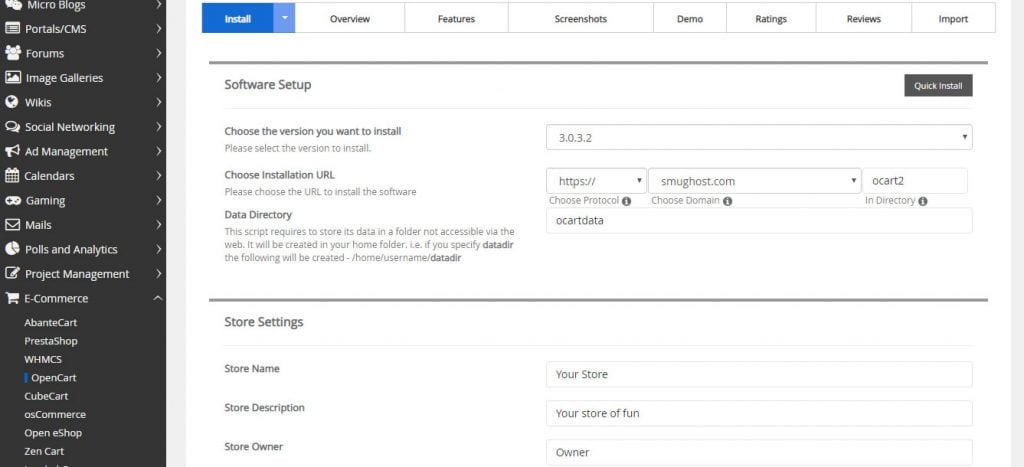This screenshot has width=1024, height=467.
Task: Click the Micro Blogs icon
Action: (12, 5)
